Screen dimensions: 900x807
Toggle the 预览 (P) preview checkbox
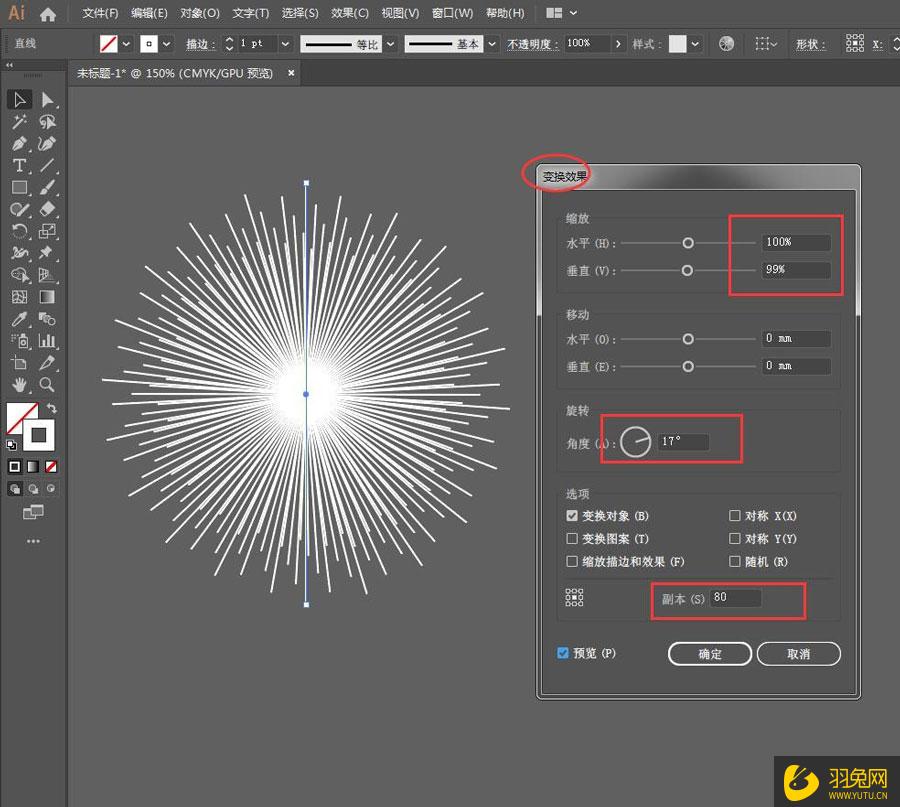click(x=563, y=653)
